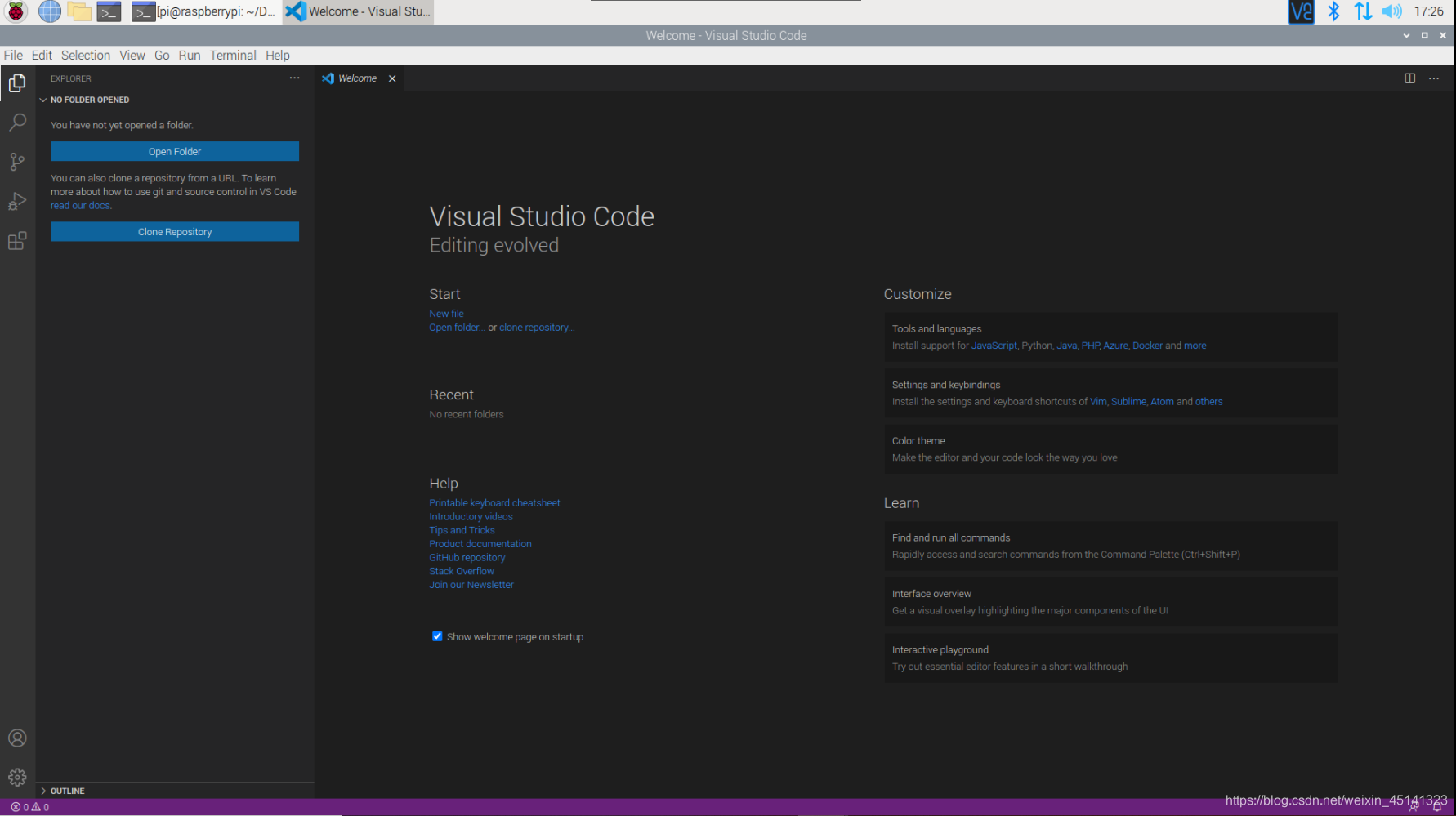
Task: Click errors and warnings status bar indicator
Action: coord(29,807)
